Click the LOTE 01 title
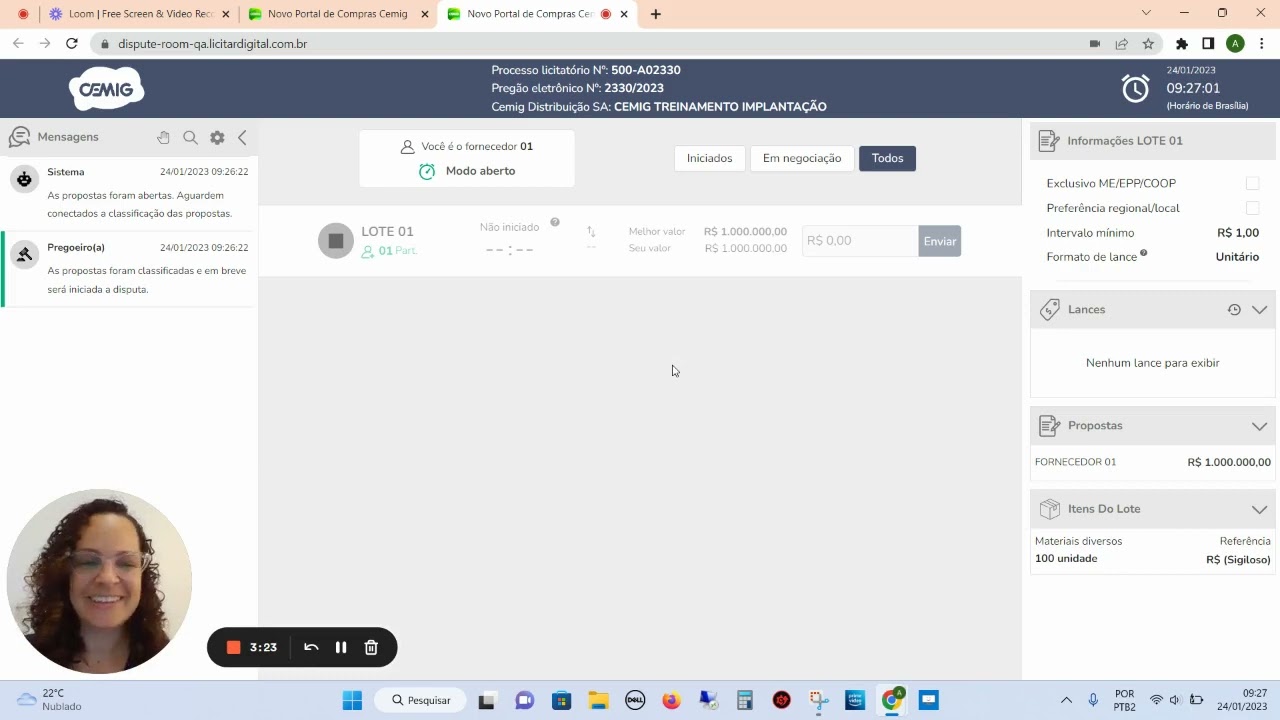Viewport: 1280px width, 720px height. 387,231
